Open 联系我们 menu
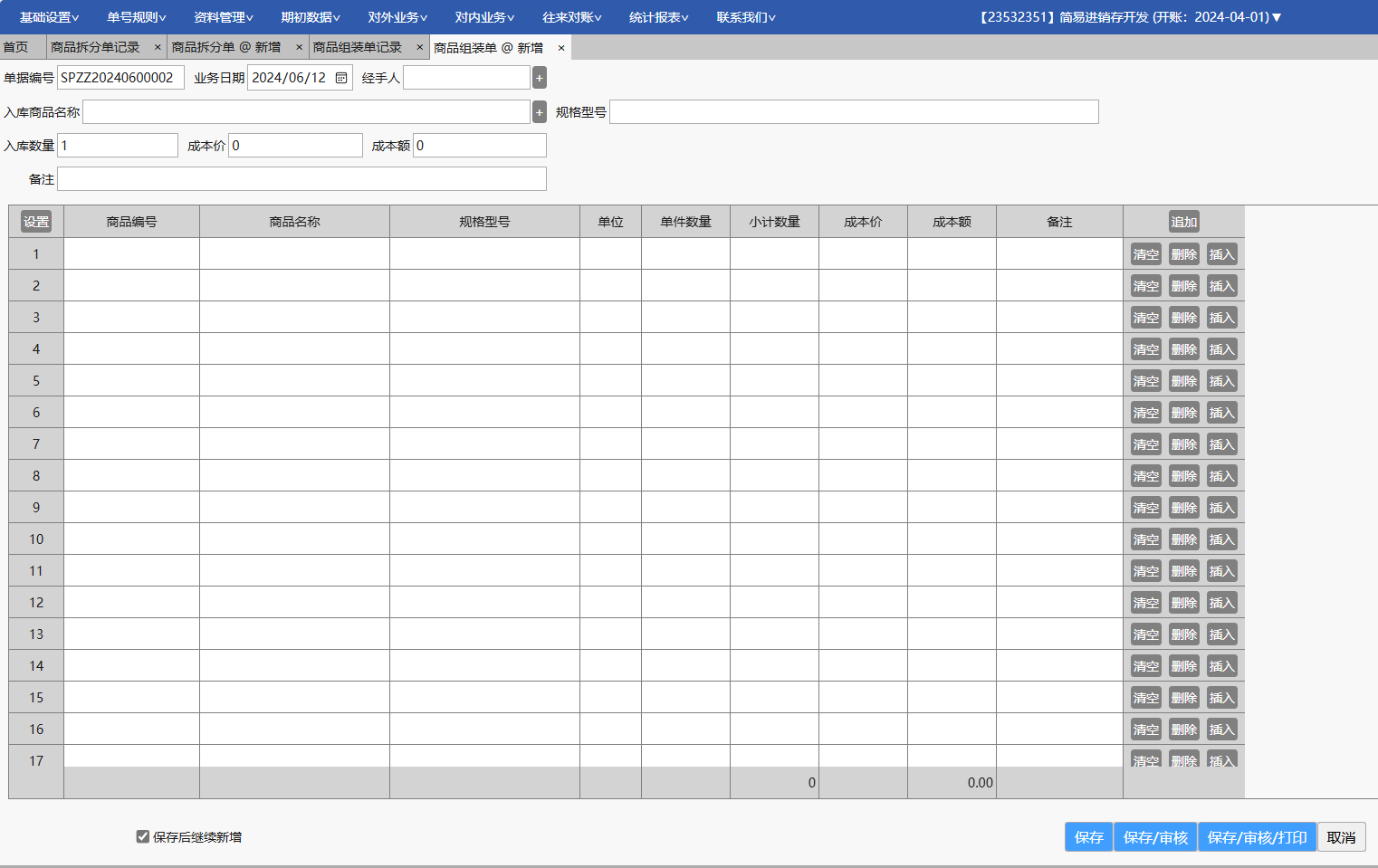Viewport: 1378px width, 868px height. (x=745, y=17)
